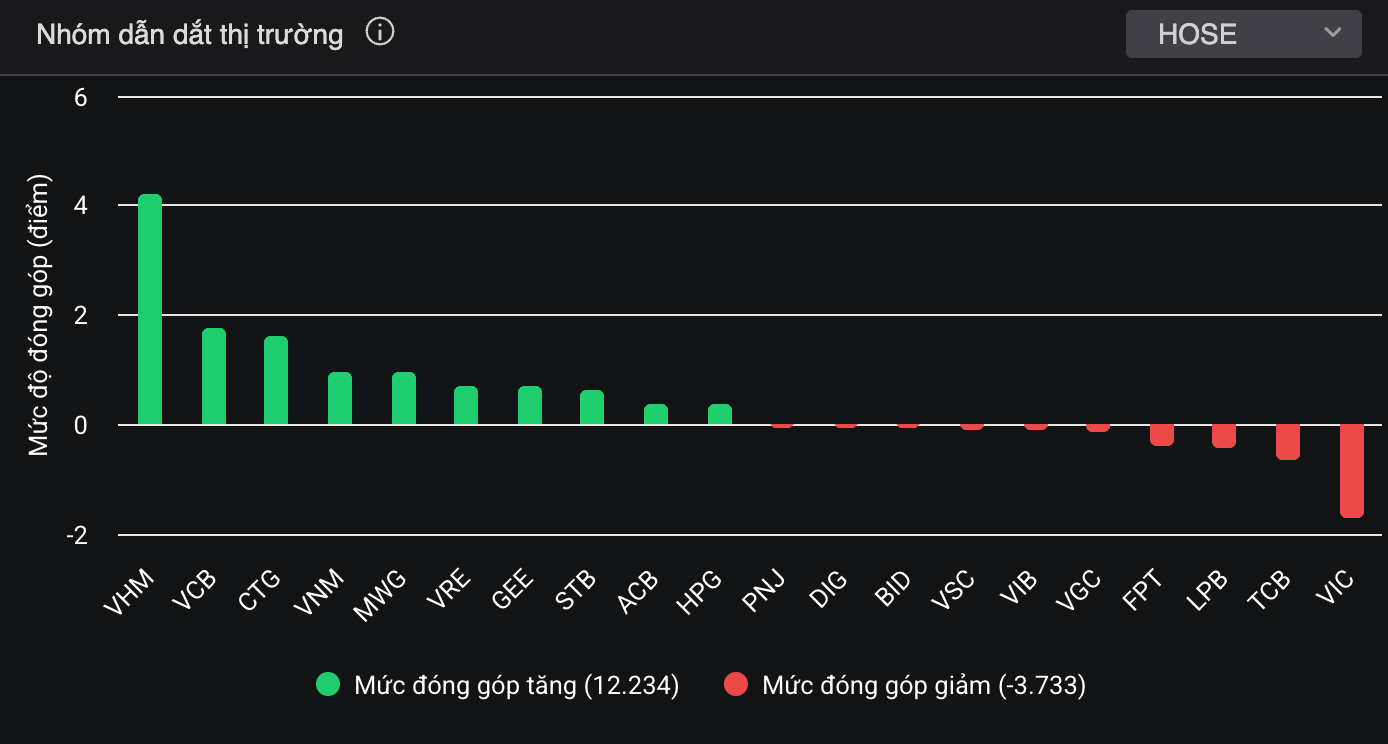Click the CTG contribution bar
Viewport: 1388px width, 744px height.
(276, 381)
